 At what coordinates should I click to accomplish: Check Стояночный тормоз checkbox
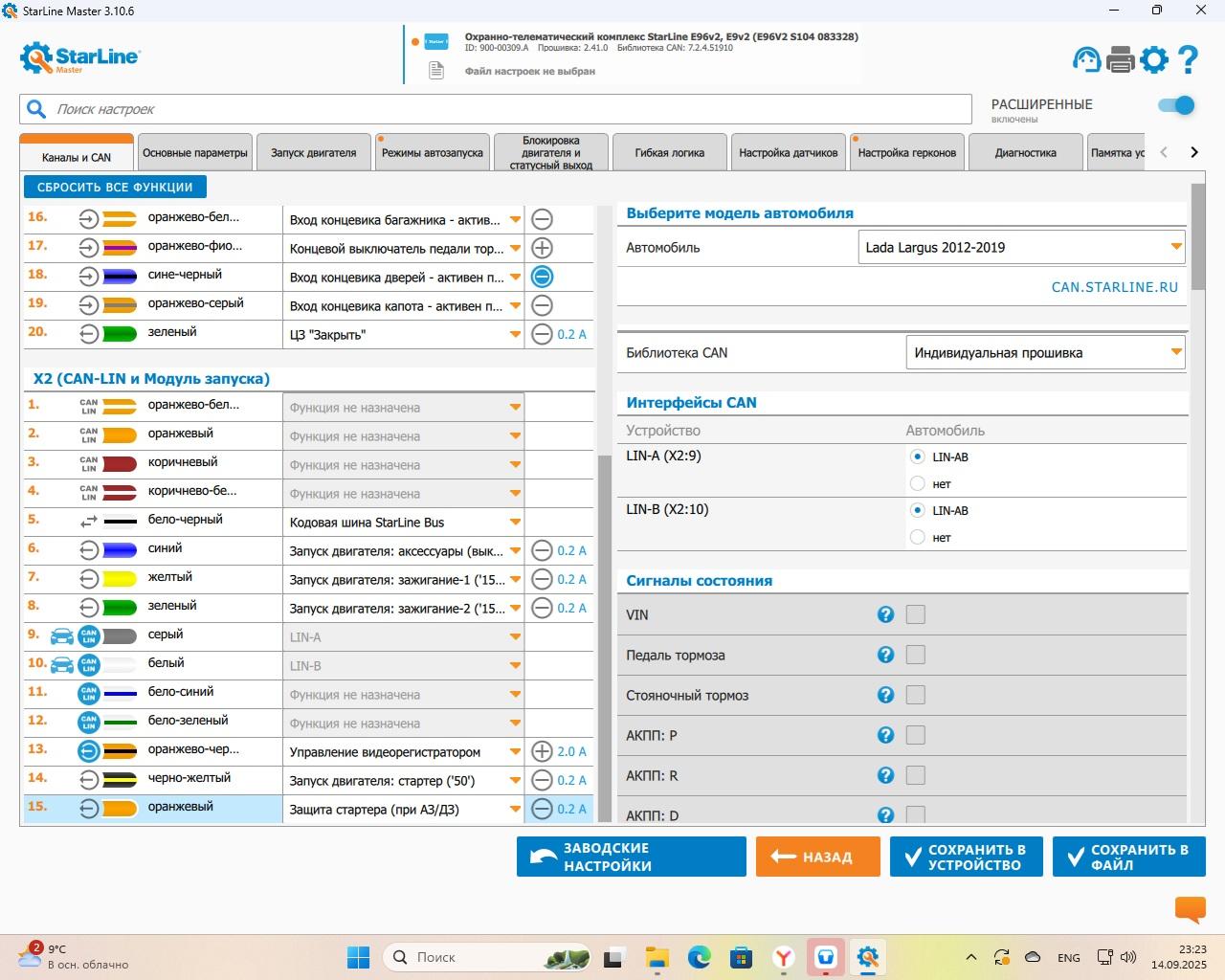[x=916, y=695]
